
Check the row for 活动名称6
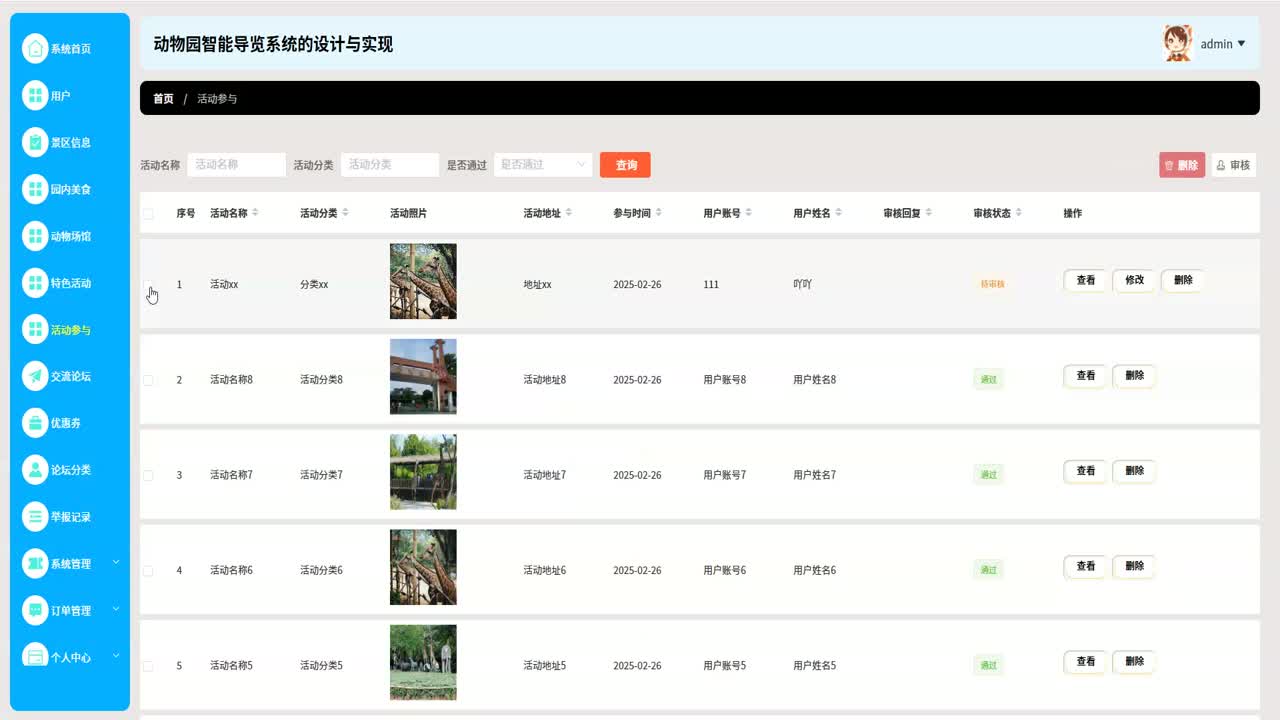pyautogui.click(x=148, y=571)
